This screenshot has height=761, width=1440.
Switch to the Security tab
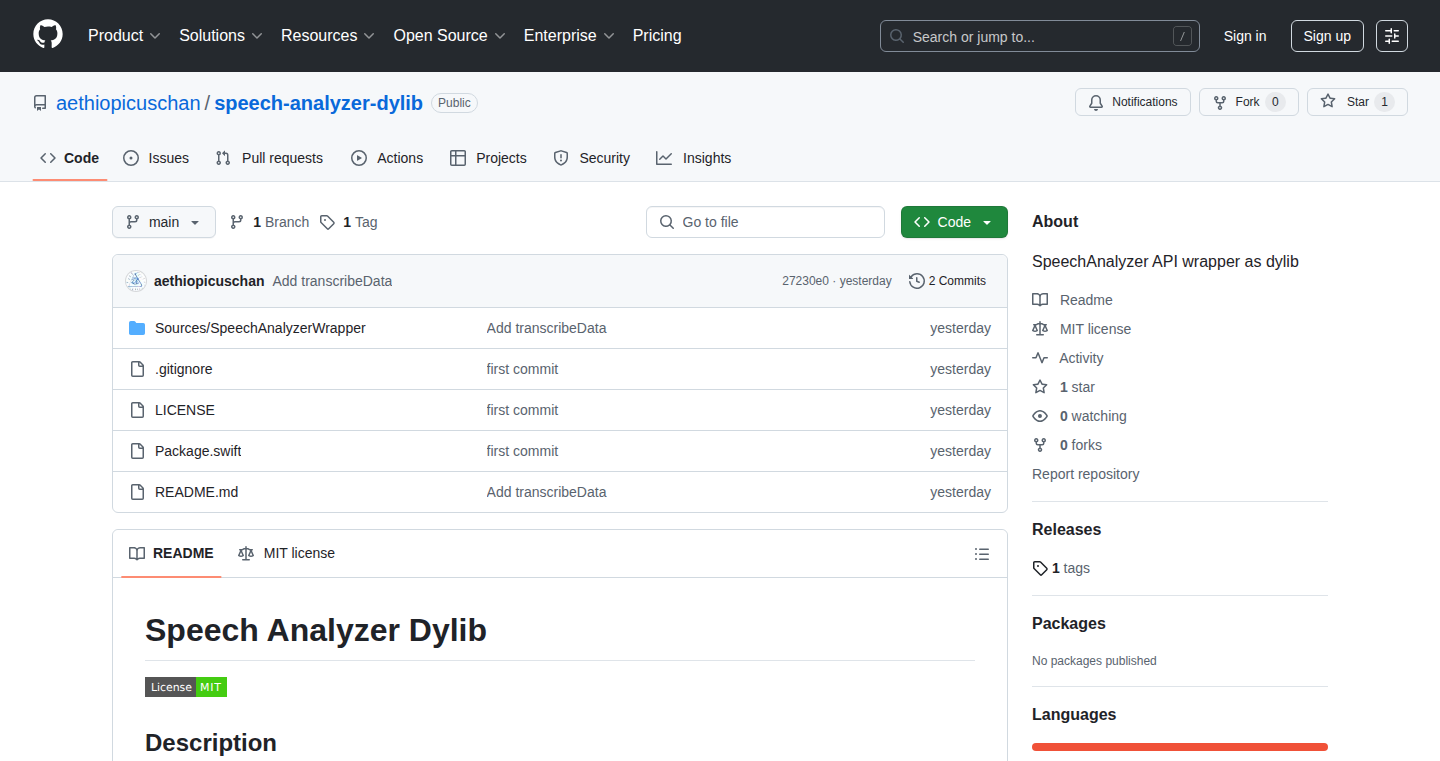point(592,158)
